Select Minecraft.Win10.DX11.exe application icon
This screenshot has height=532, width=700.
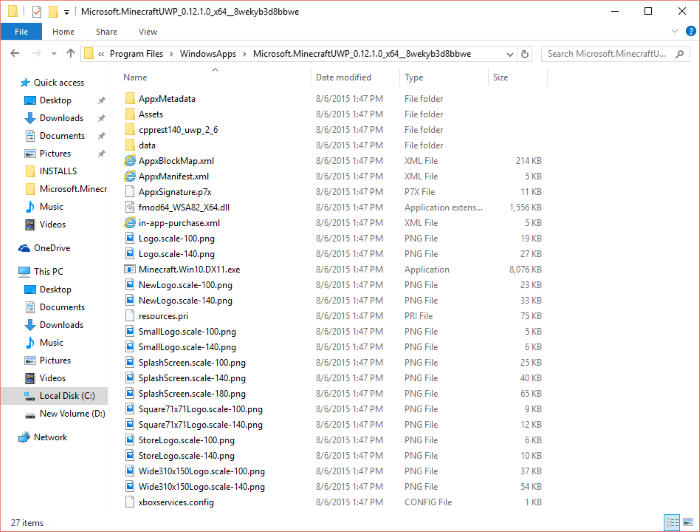(129, 269)
